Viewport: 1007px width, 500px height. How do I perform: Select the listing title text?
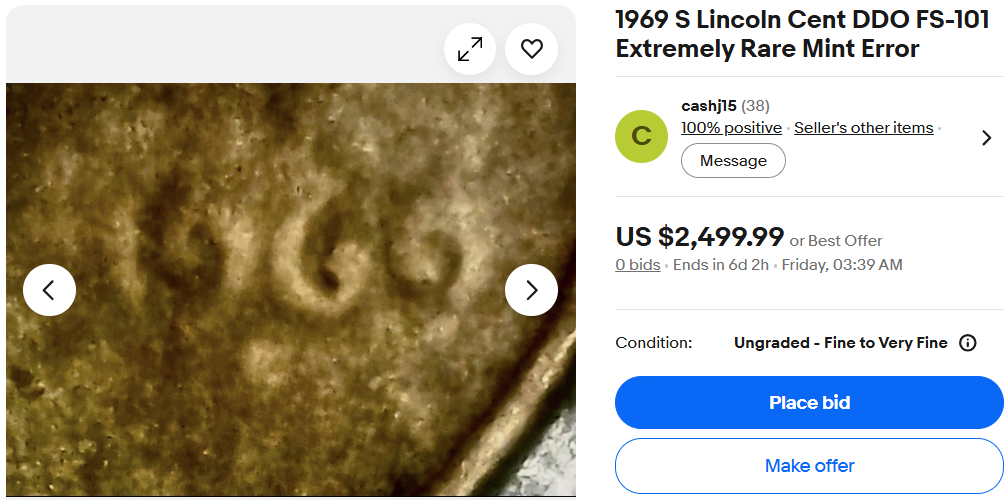tap(802, 34)
